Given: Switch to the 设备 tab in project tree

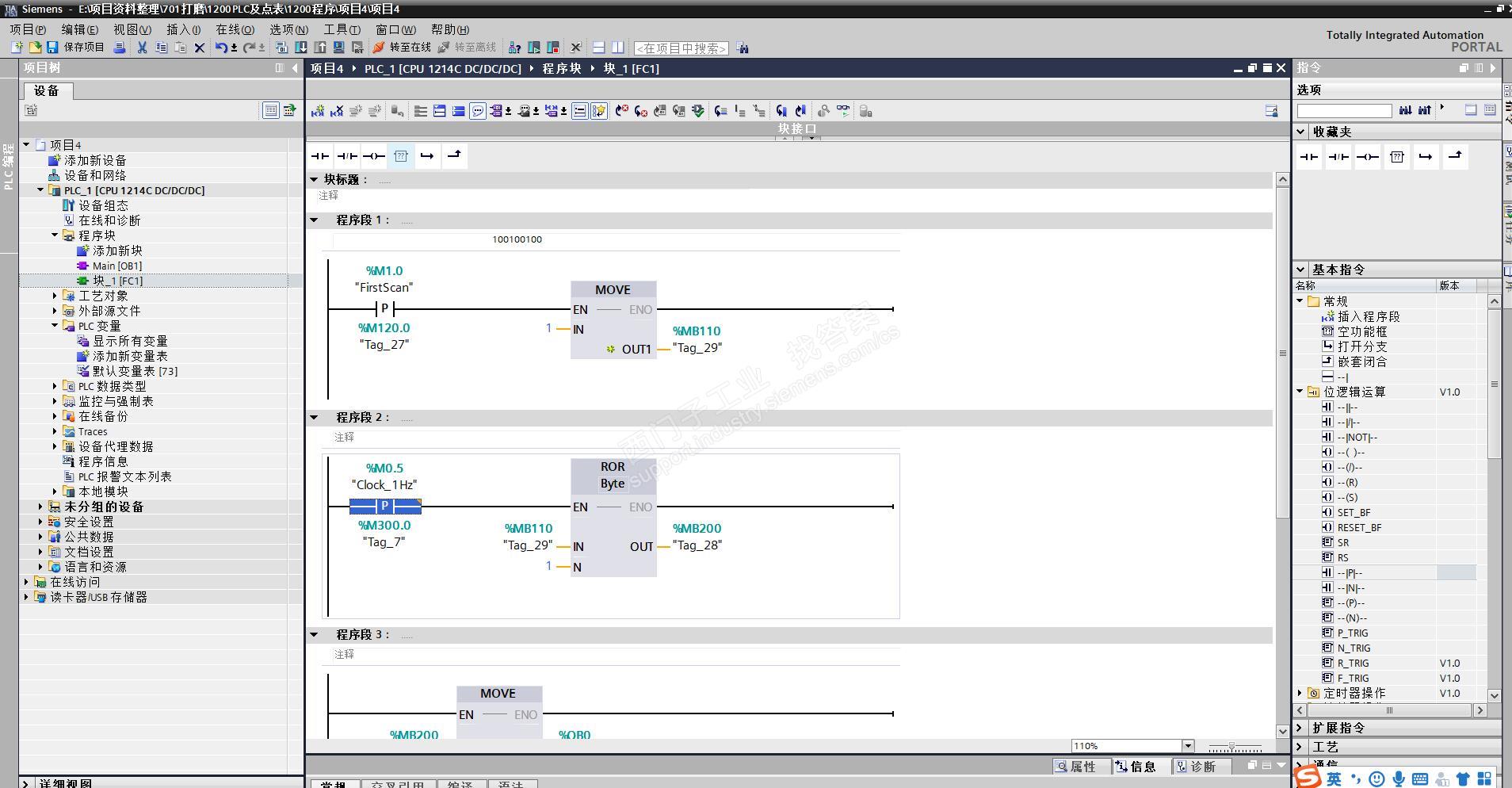Looking at the screenshot, I should point(47,90).
